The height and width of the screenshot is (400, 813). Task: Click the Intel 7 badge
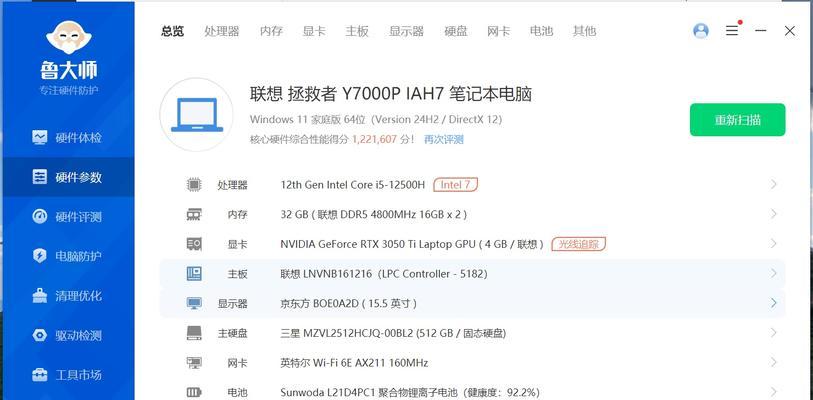(x=455, y=185)
